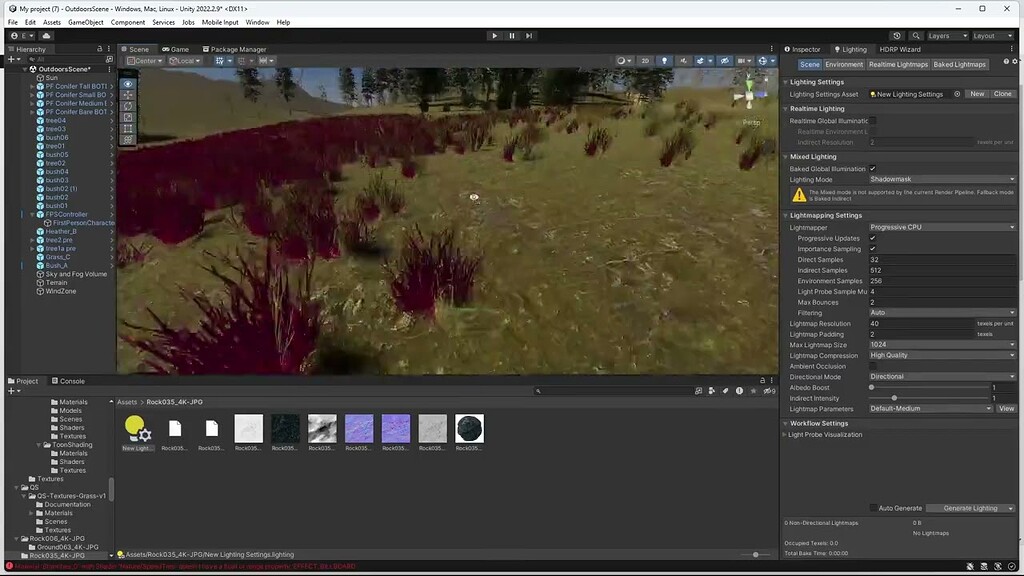This screenshot has width=1024, height=576.
Task: Click the Generate Lighting button
Action: 968,508
